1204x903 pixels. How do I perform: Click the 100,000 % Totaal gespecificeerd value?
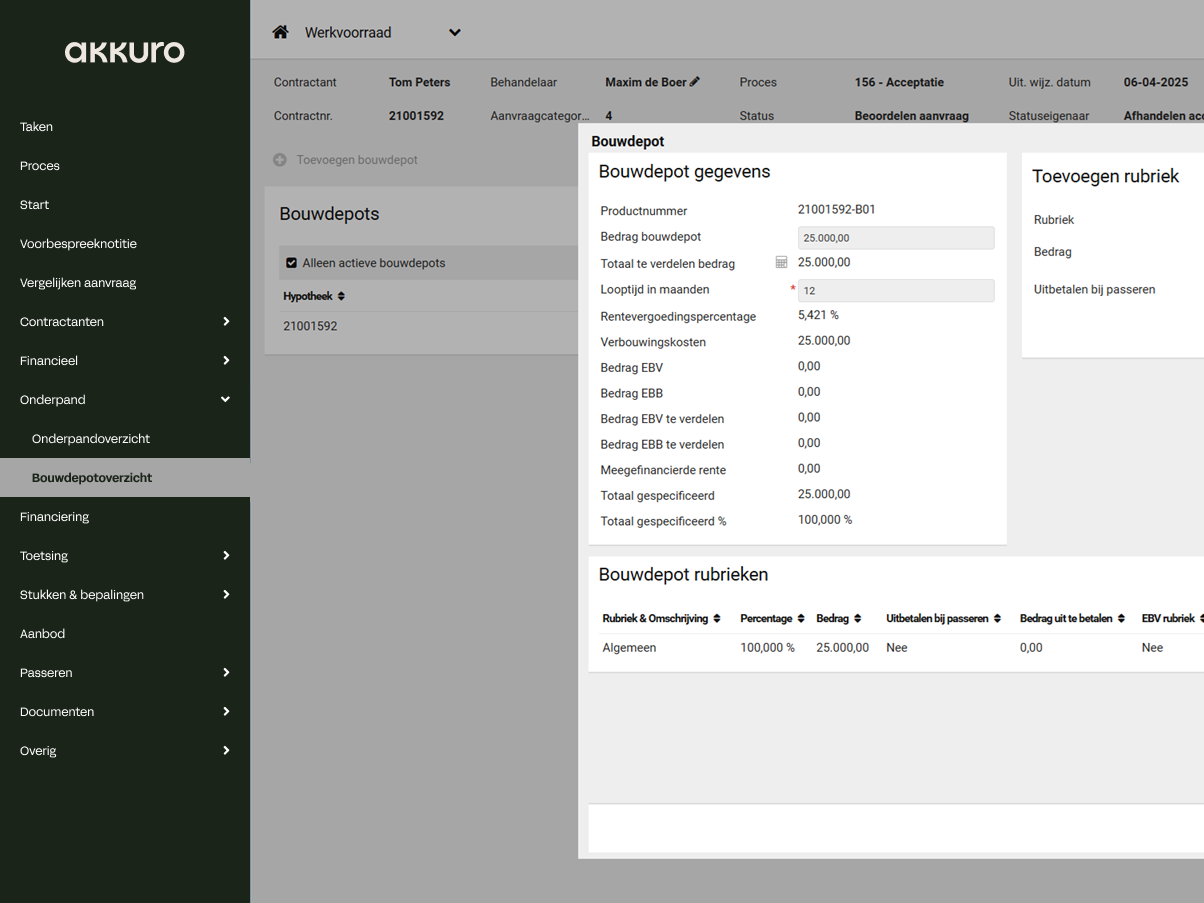825,520
